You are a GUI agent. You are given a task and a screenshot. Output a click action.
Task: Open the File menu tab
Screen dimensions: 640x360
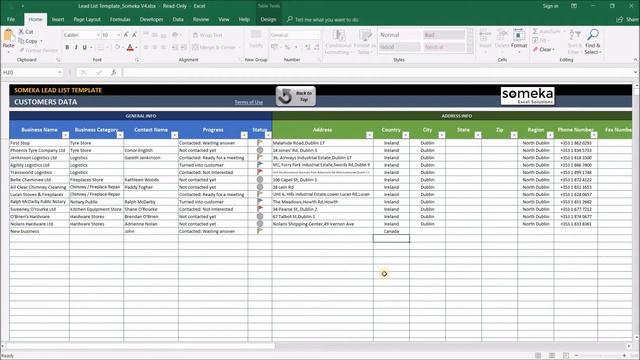tap(11, 19)
